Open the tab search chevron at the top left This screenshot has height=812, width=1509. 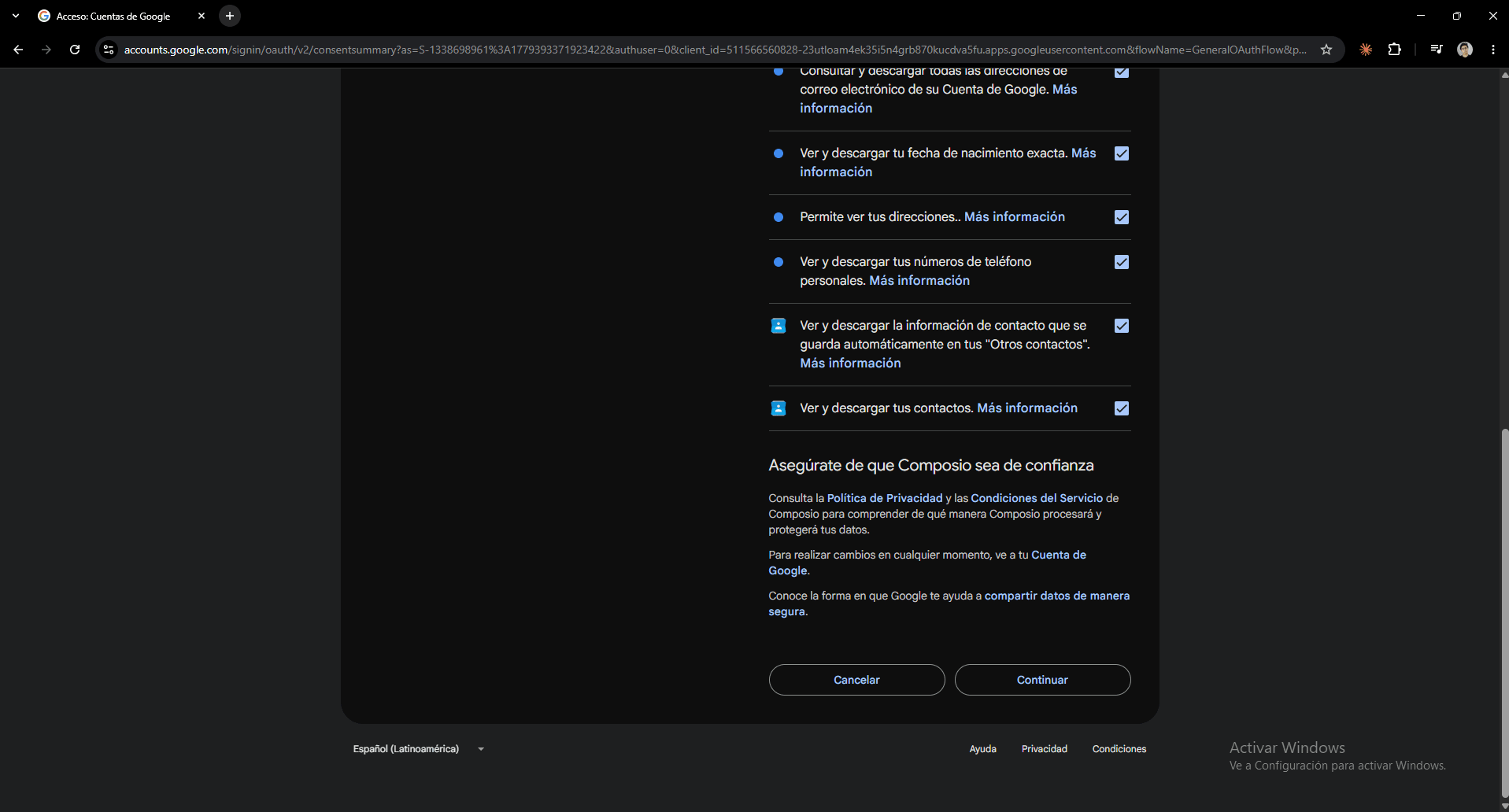[16, 16]
